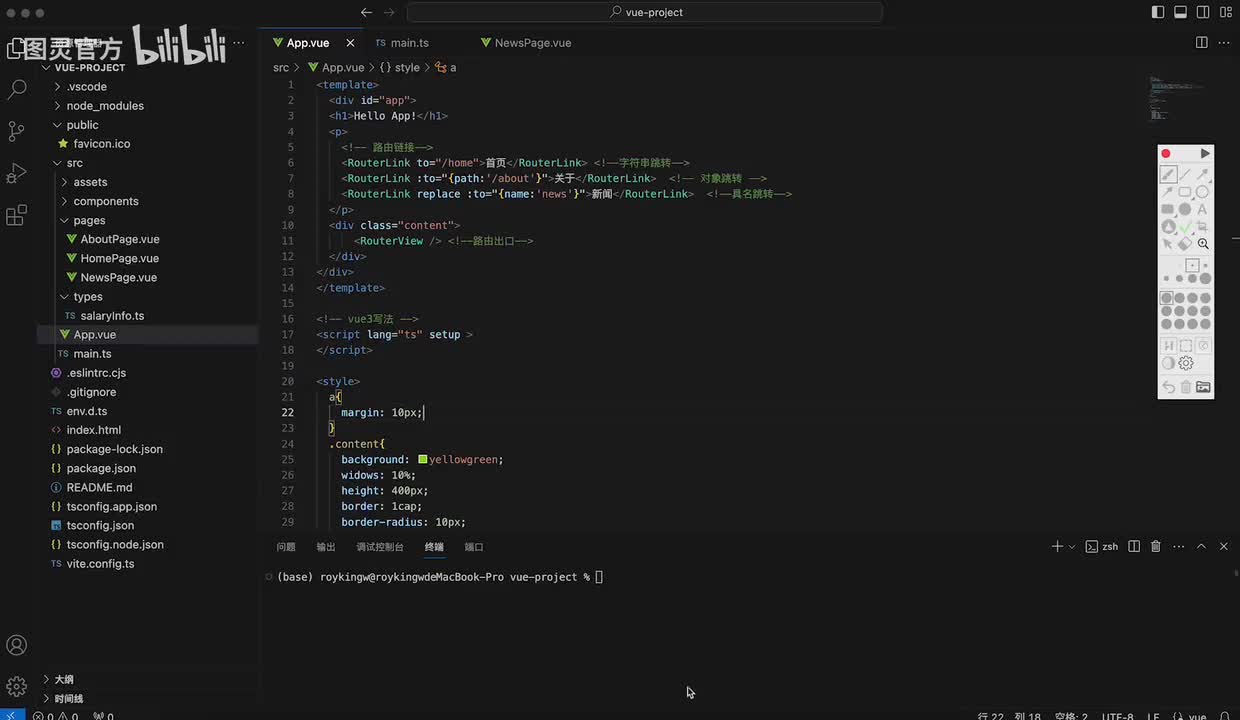Delete annotations with the trash icon
The image size is (1240, 720).
point(1186,387)
